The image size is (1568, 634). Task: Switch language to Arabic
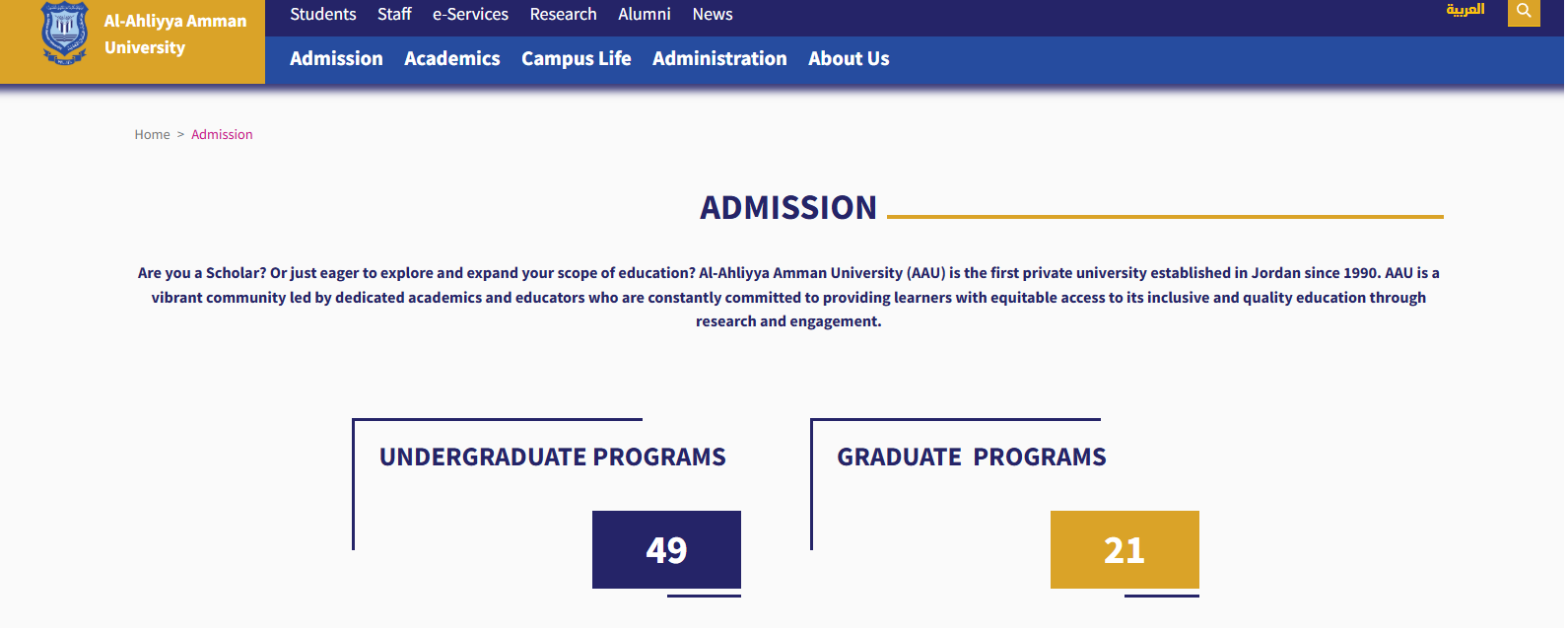point(1466,10)
